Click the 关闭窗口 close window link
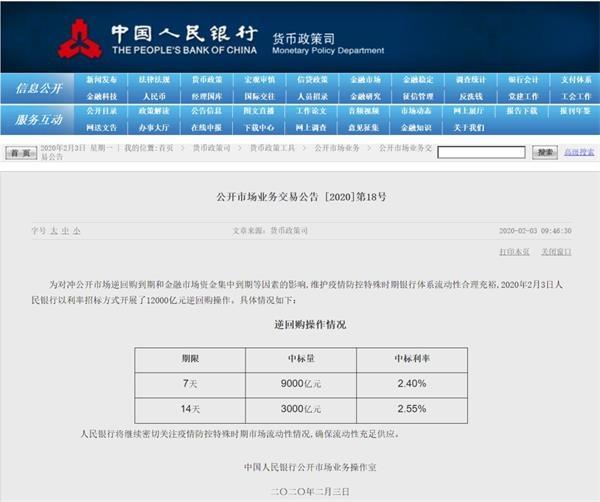 [x=556, y=252]
